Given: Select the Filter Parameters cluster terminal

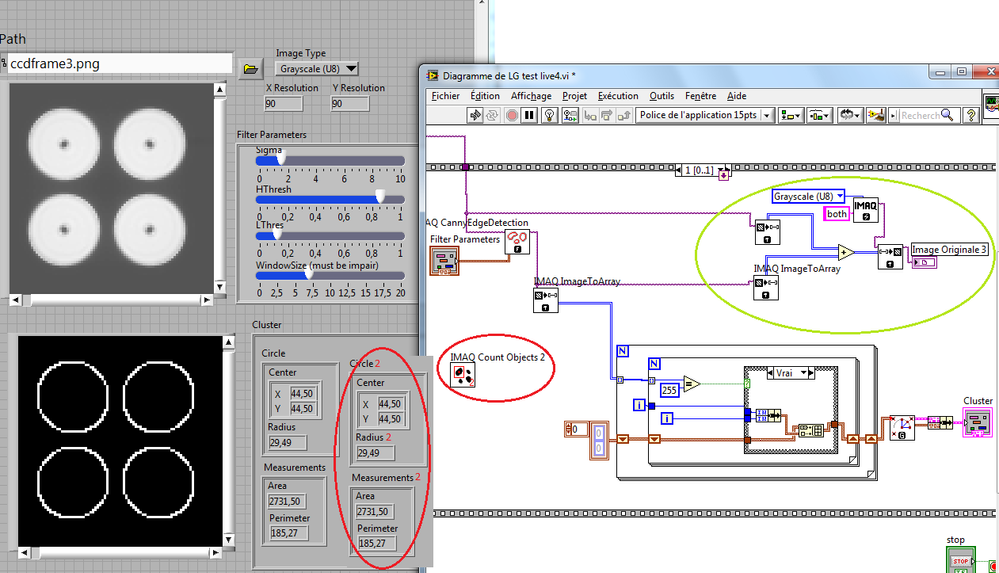Looking at the screenshot, I should (444, 261).
